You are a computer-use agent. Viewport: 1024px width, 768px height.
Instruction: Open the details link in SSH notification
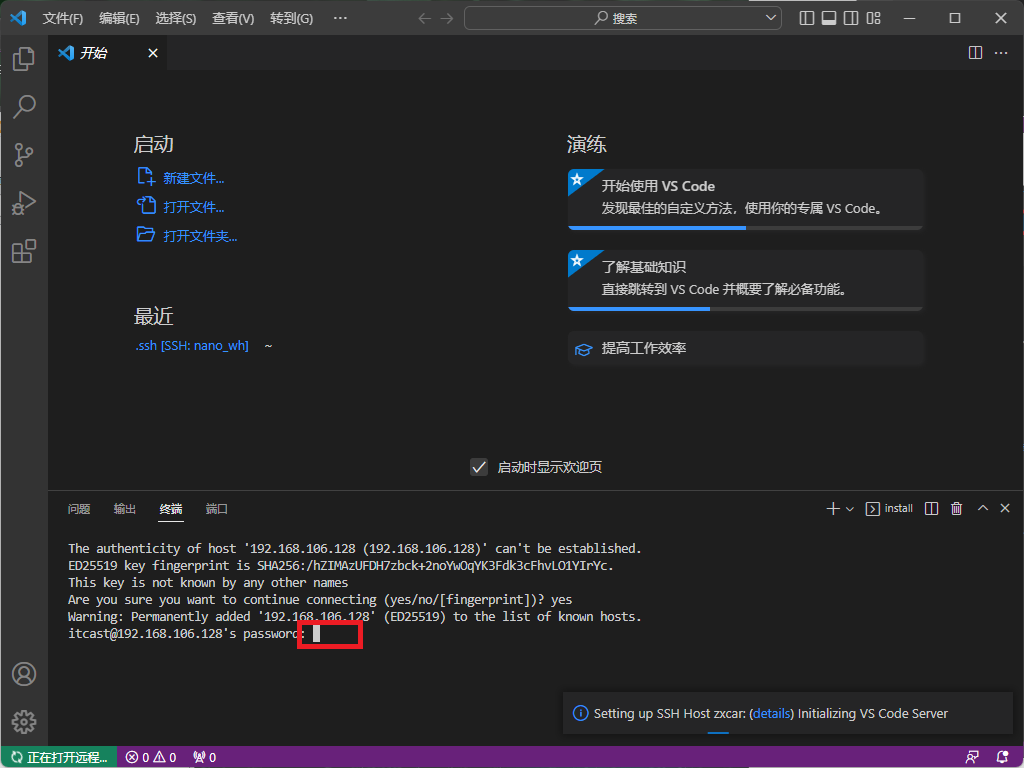tap(771, 713)
